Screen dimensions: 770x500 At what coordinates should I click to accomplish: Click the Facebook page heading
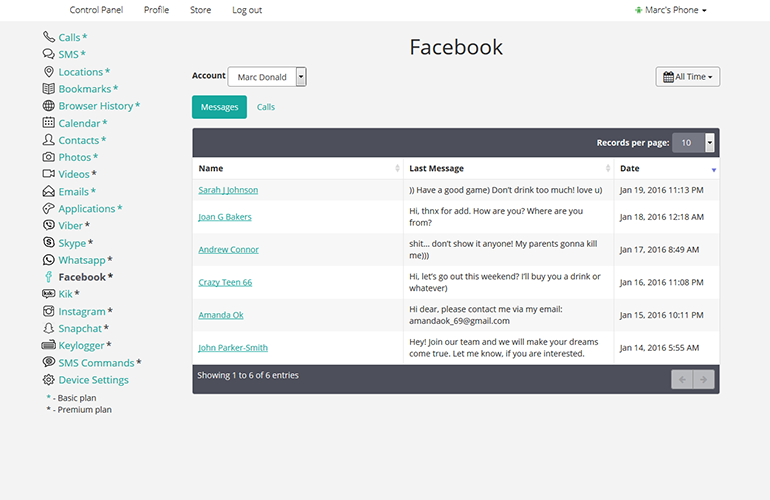click(x=456, y=47)
